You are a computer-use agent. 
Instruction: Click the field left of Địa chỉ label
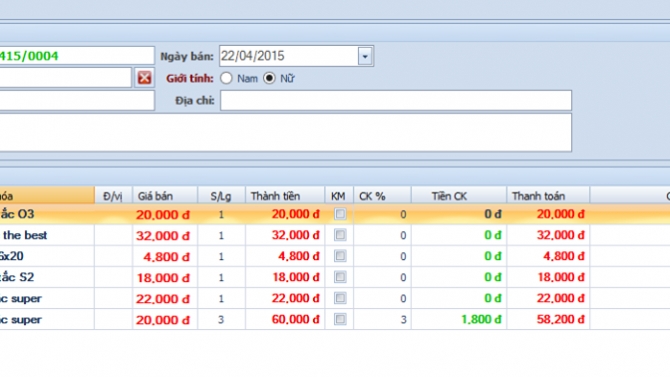77,100
